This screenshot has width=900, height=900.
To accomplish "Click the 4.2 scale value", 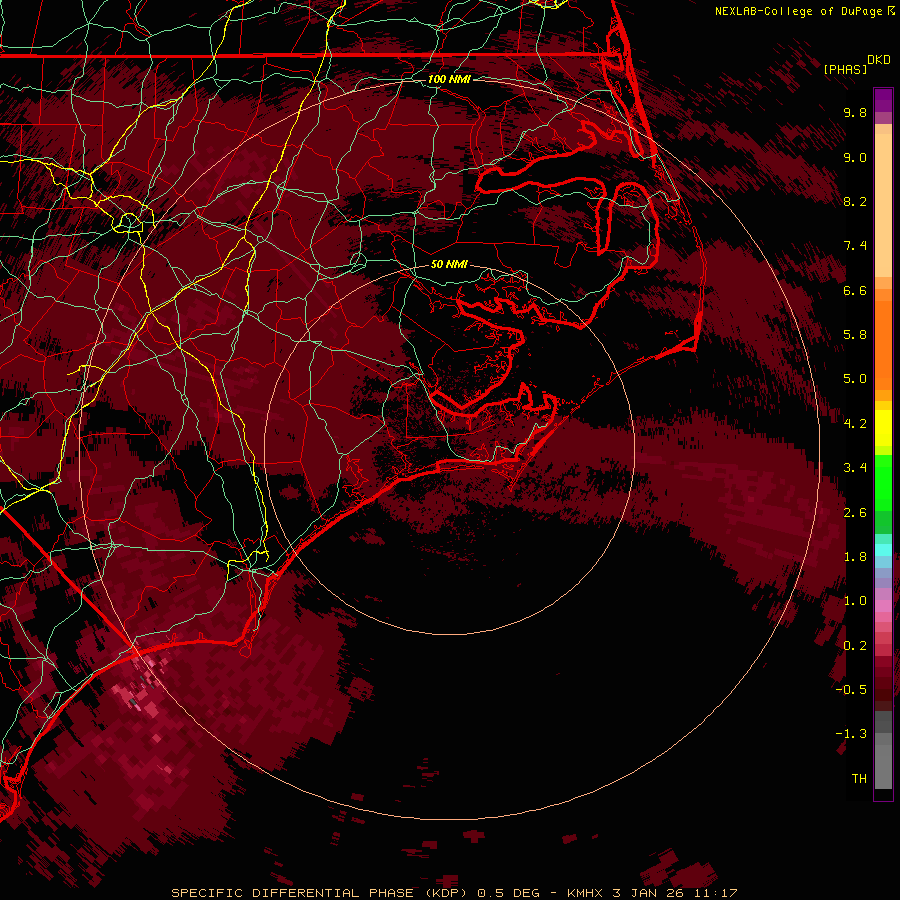I will click(855, 424).
